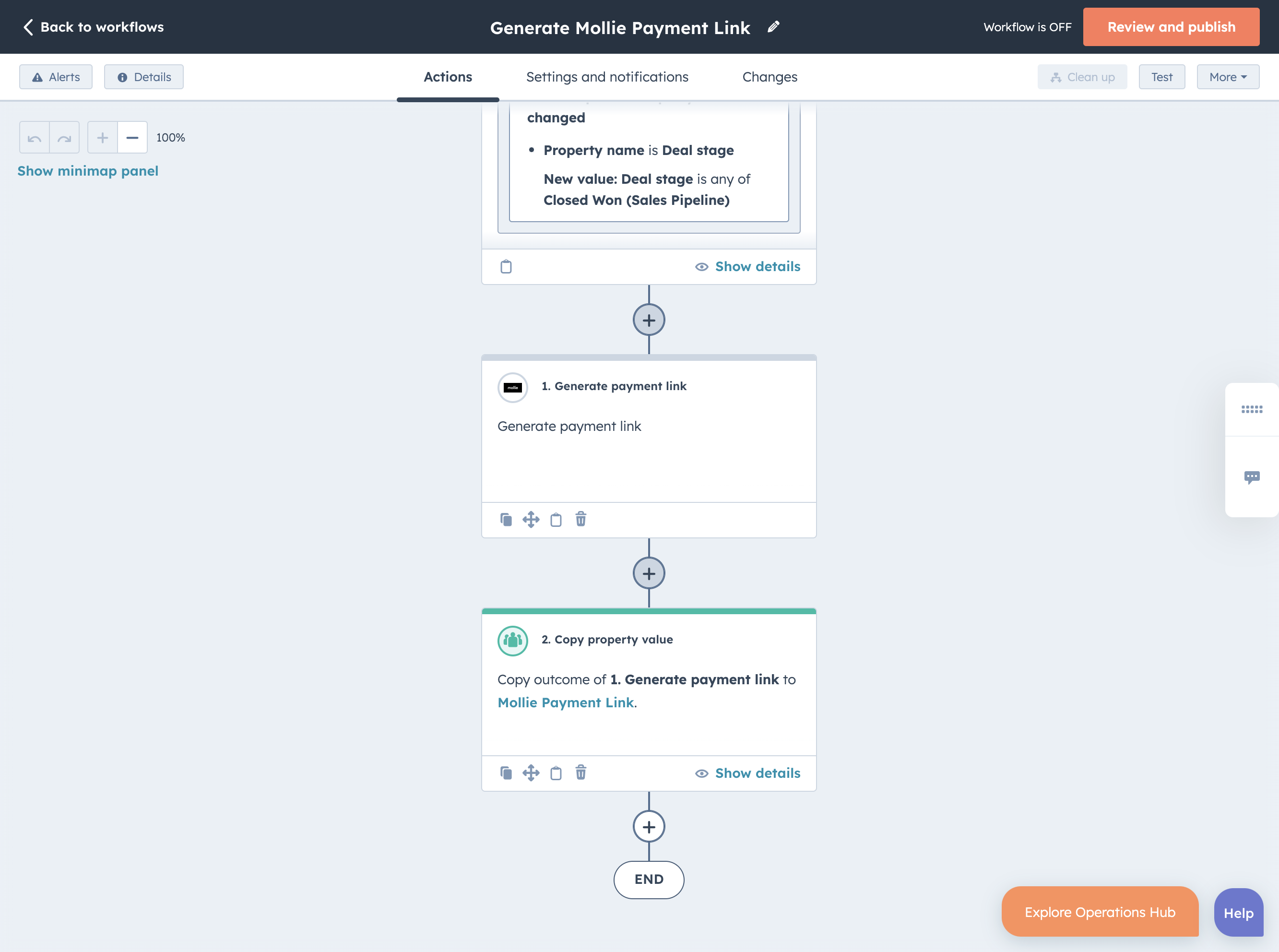Click clipboard icon on Generate payment link action

pyautogui.click(x=556, y=520)
